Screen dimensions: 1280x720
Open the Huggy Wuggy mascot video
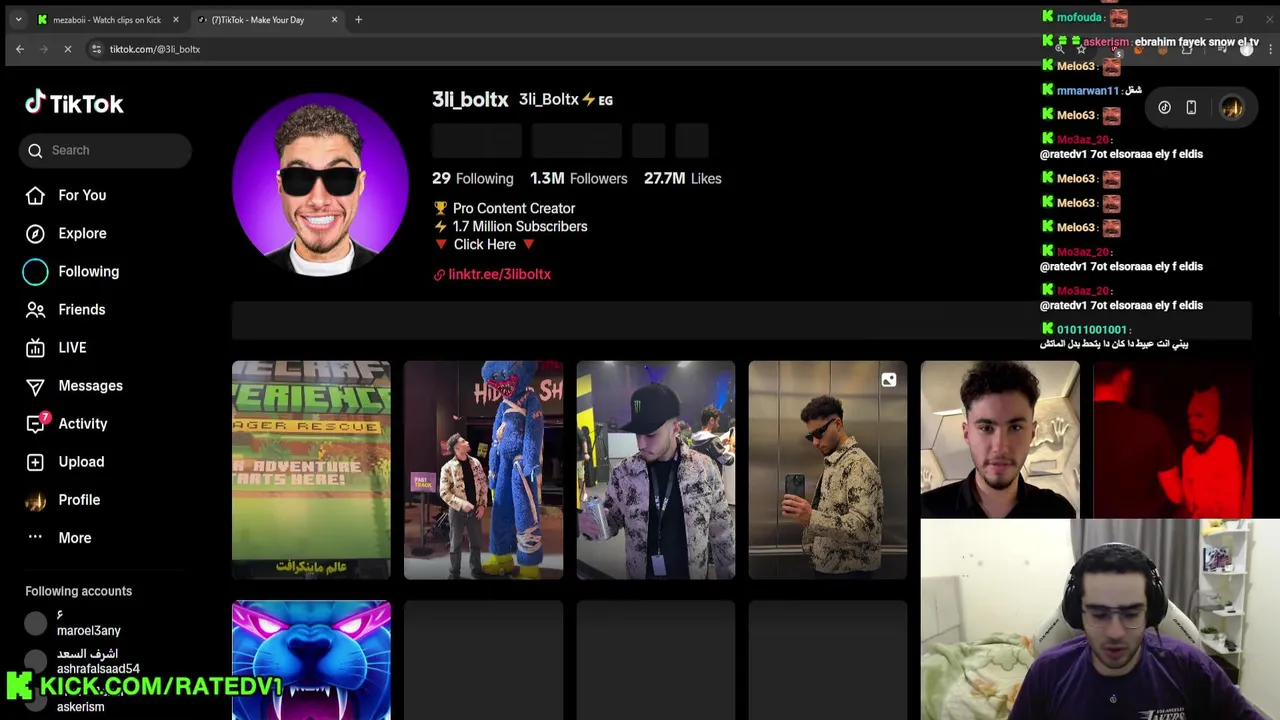(483, 470)
